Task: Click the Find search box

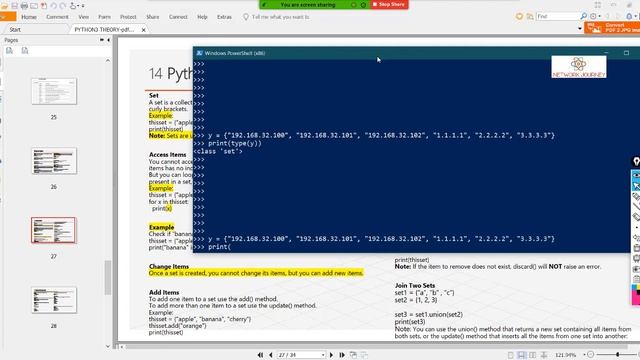Action: [558, 16]
